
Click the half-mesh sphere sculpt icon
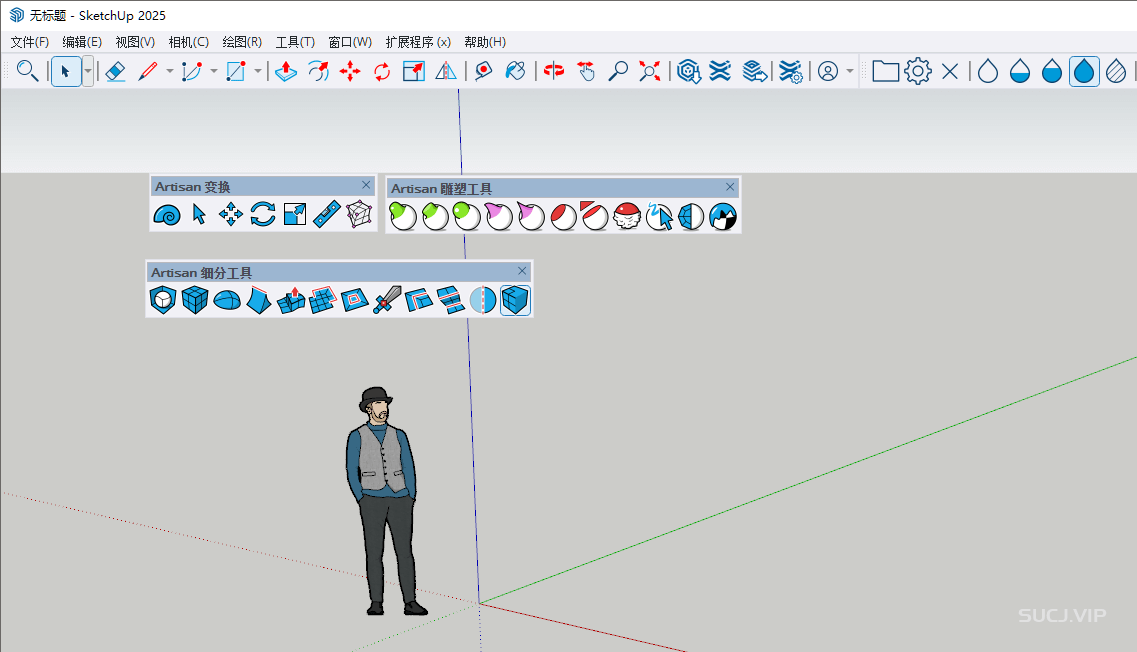point(691,216)
